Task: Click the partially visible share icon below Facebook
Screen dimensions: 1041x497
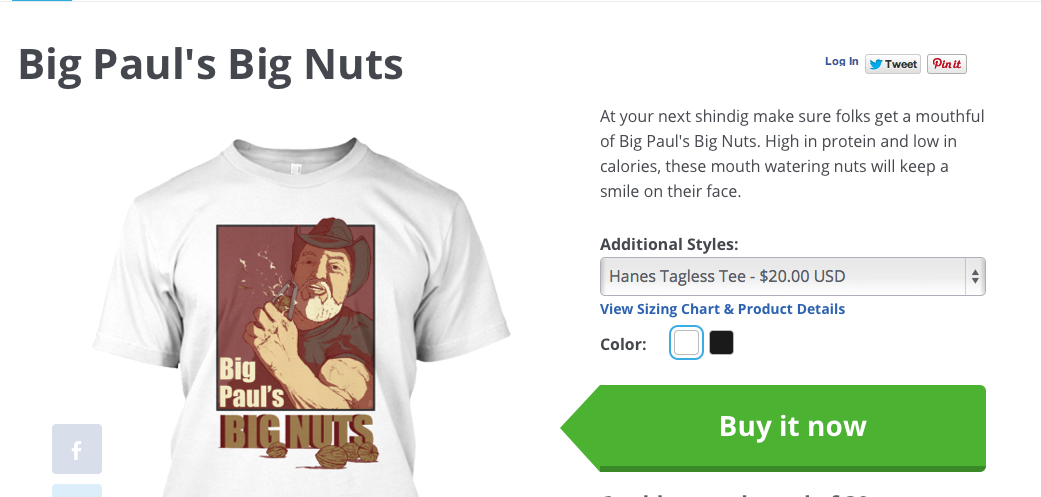Action: tap(77, 490)
